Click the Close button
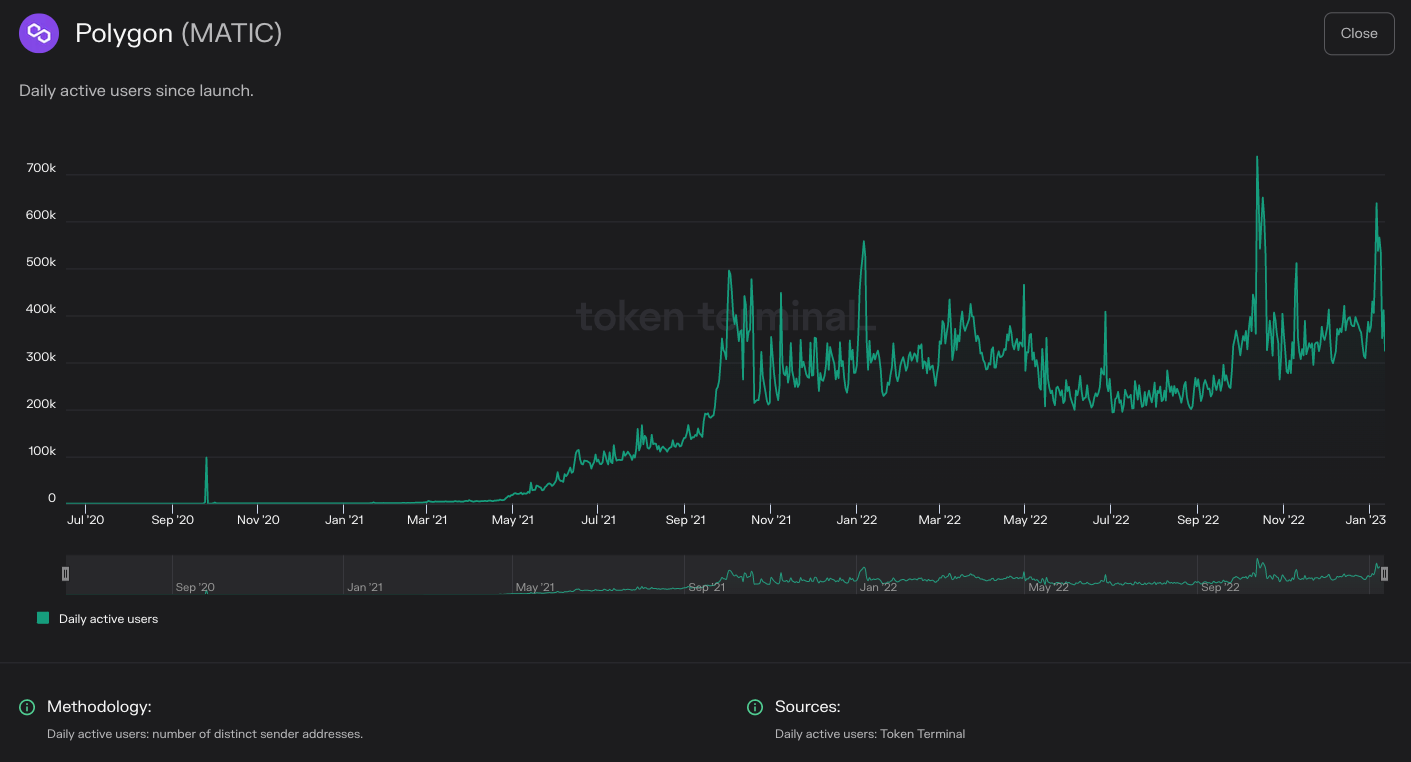 pyautogui.click(x=1358, y=33)
